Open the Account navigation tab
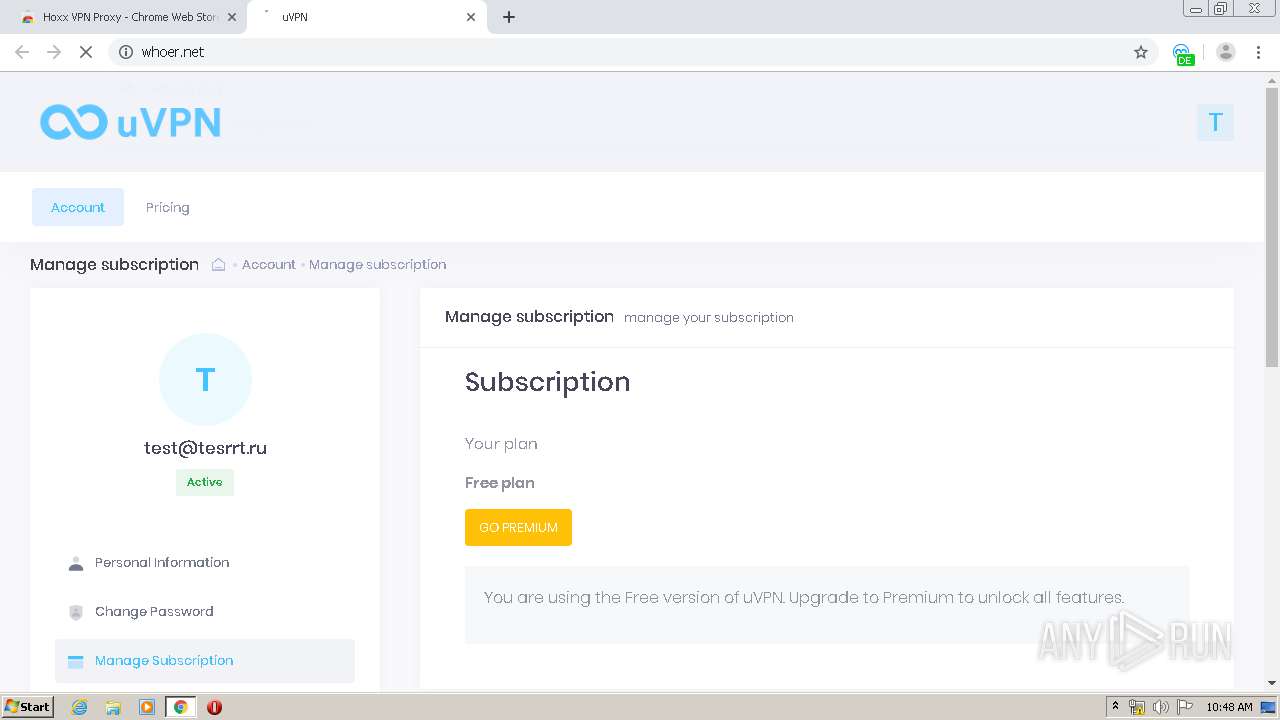Image resolution: width=1280 pixels, height=720 pixels. coord(78,207)
